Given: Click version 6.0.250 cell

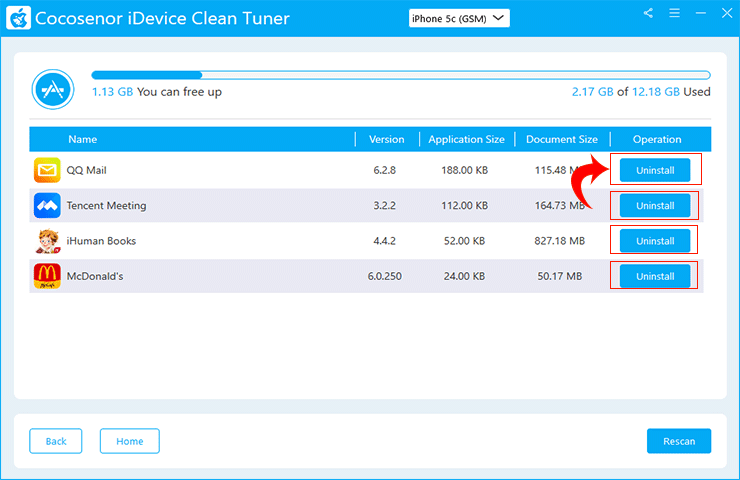Looking at the screenshot, I should 385,276.
